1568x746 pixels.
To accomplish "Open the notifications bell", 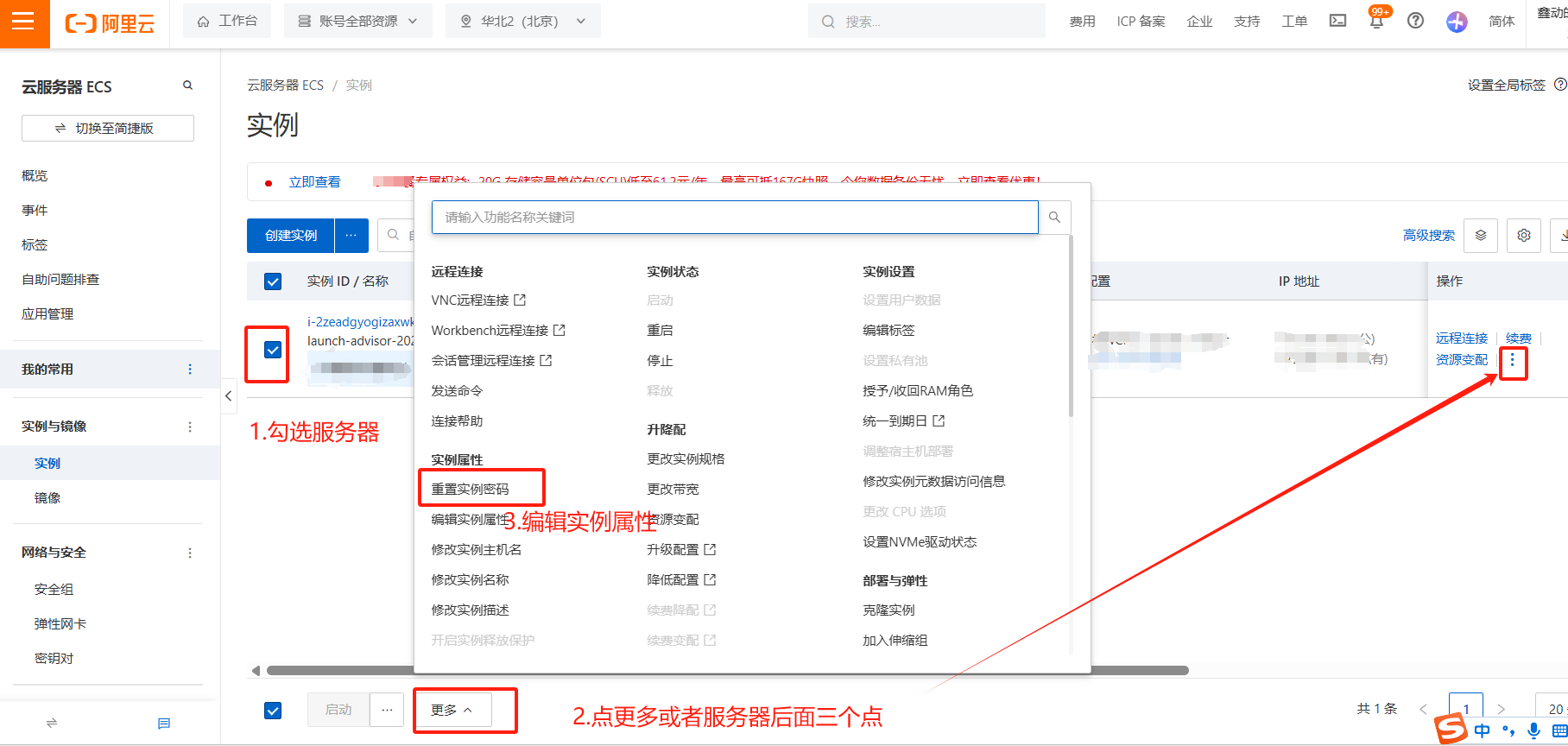I will (x=1376, y=22).
